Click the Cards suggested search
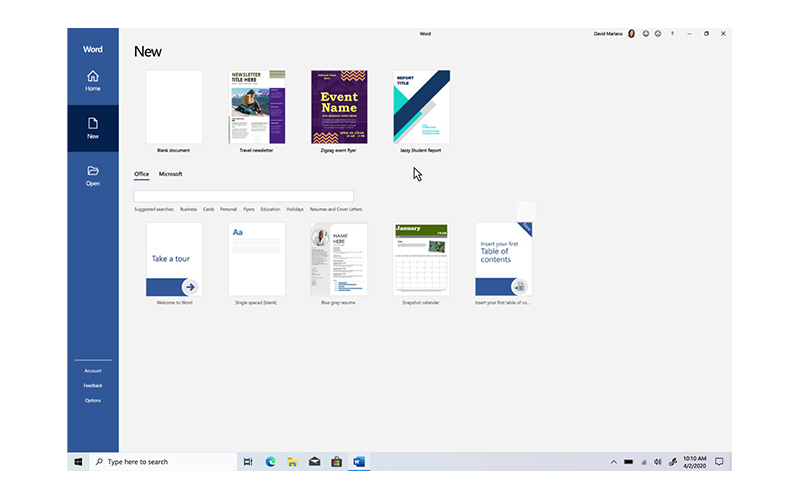Viewport: 800px width, 500px height. coord(208,209)
